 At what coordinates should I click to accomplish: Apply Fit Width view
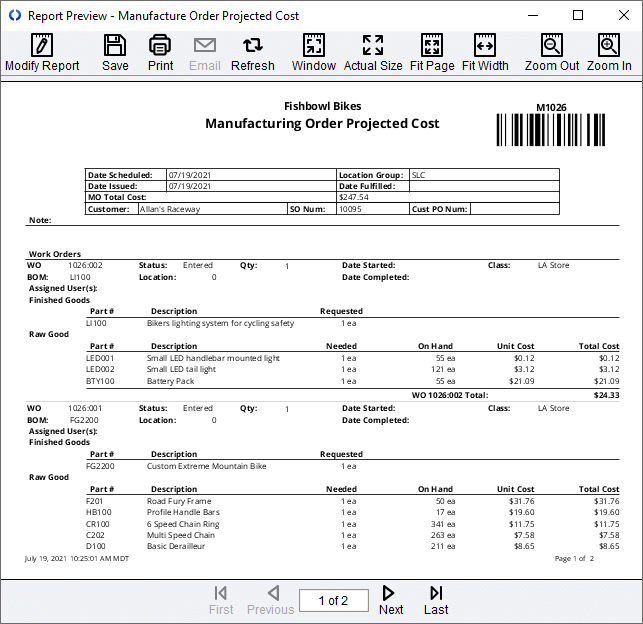click(485, 53)
